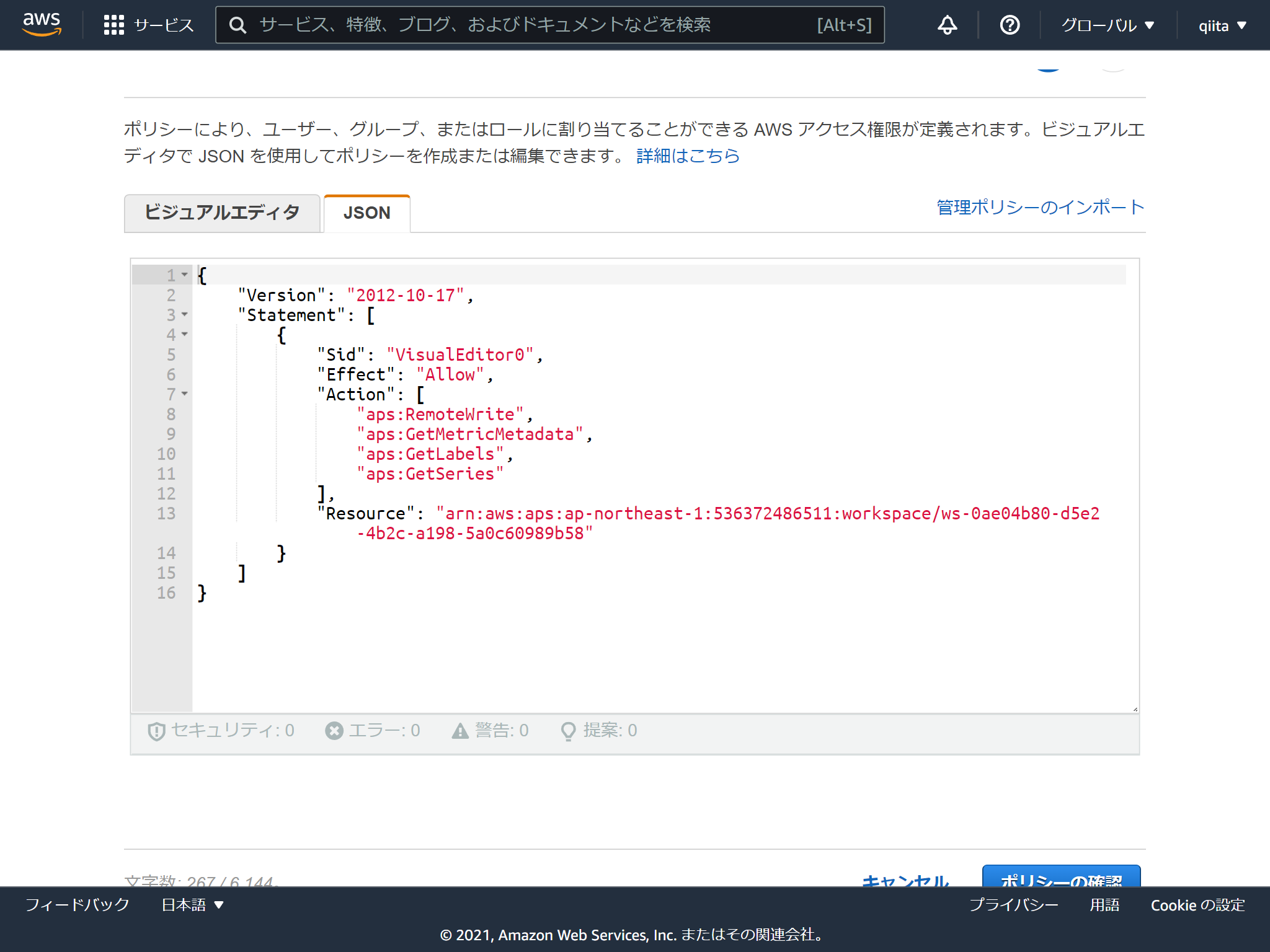Viewport: 1270px width, 952px height.
Task: Open the グローバル region dropdown
Action: pyautogui.click(x=1107, y=25)
